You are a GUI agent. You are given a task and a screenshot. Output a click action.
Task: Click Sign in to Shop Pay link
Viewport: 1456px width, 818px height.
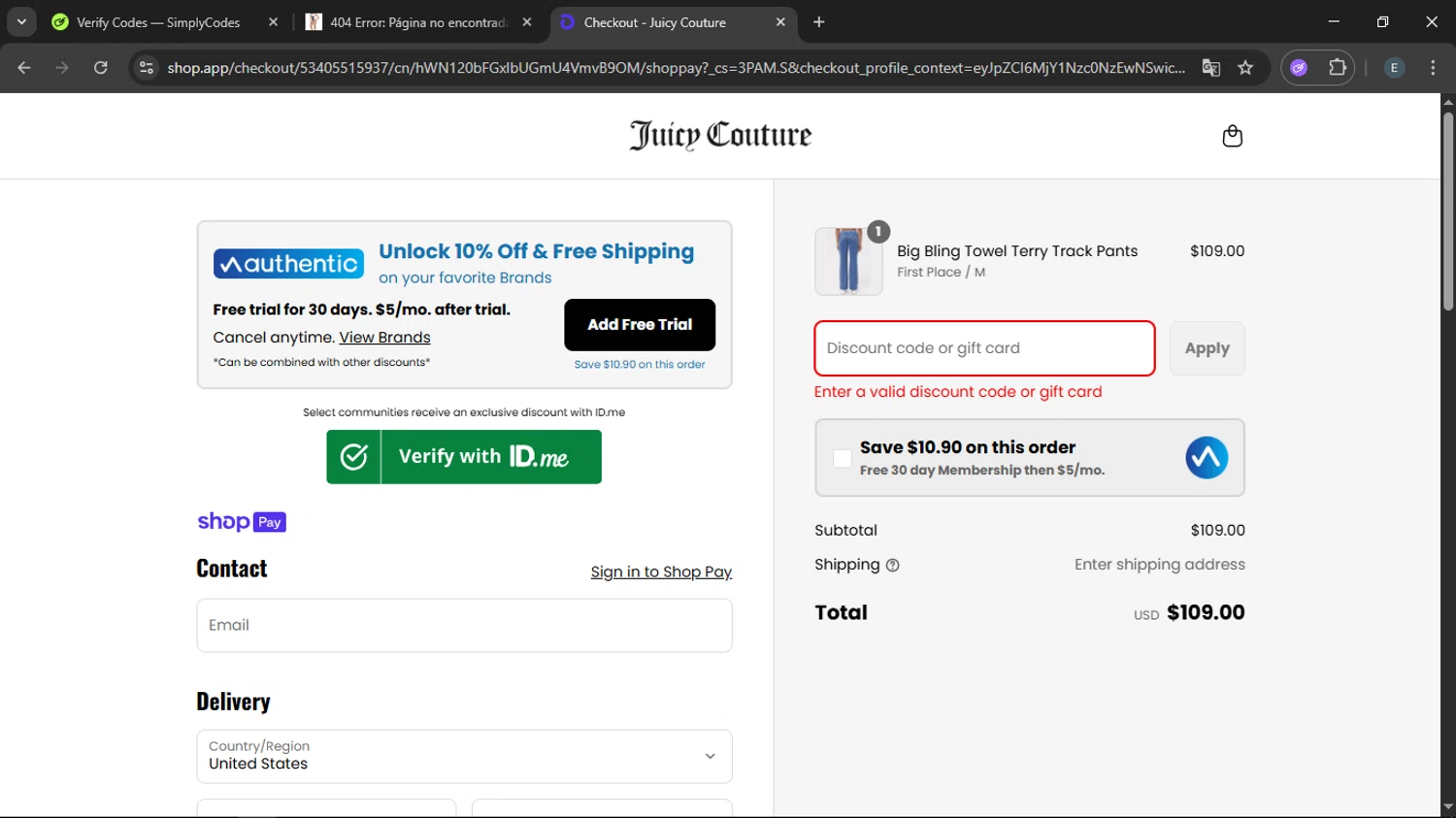click(x=661, y=572)
